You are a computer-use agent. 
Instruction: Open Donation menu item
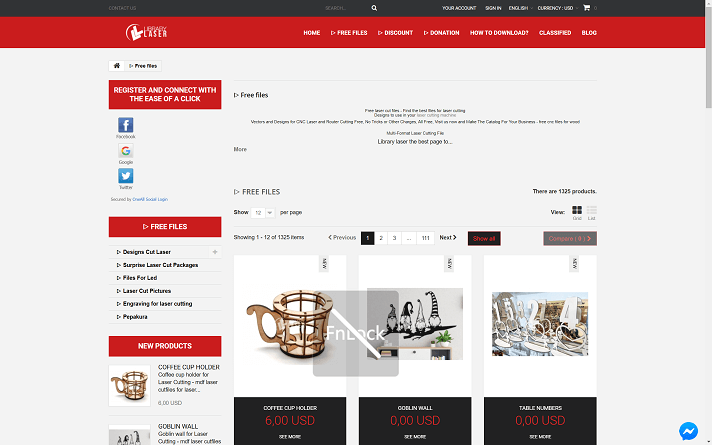[x=441, y=33]
